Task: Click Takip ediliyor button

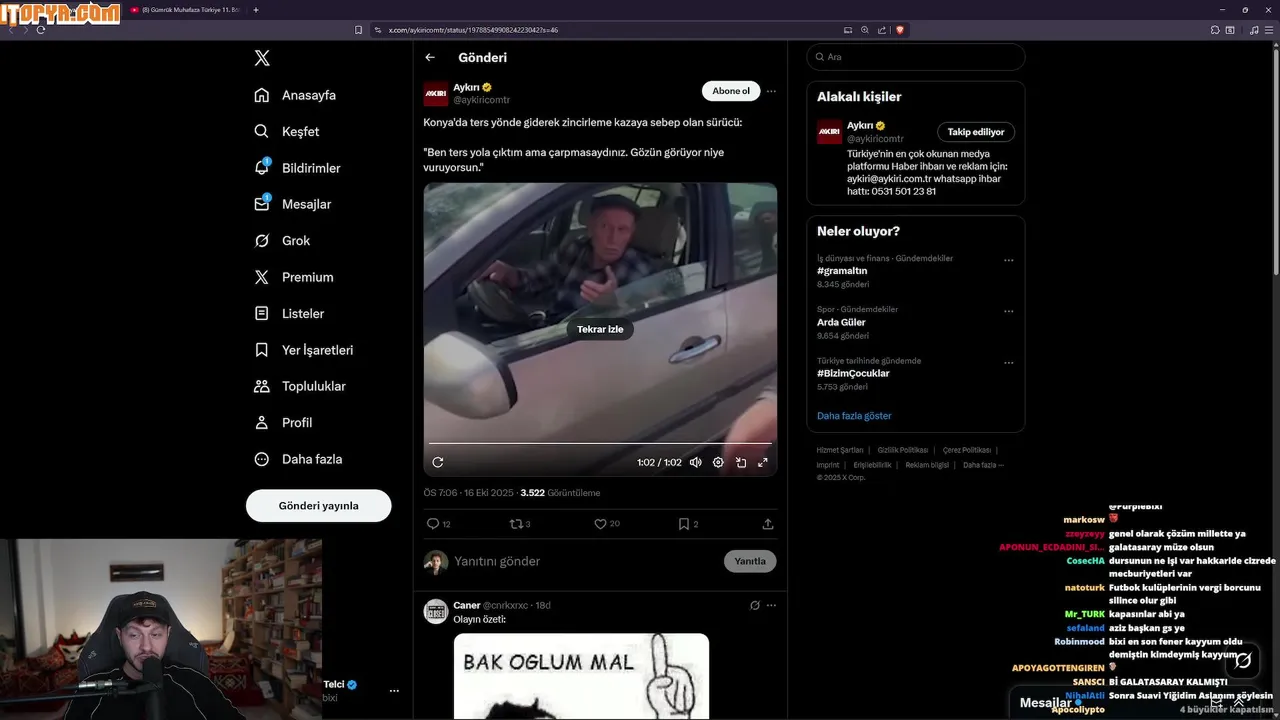Action: click(976, 132)
